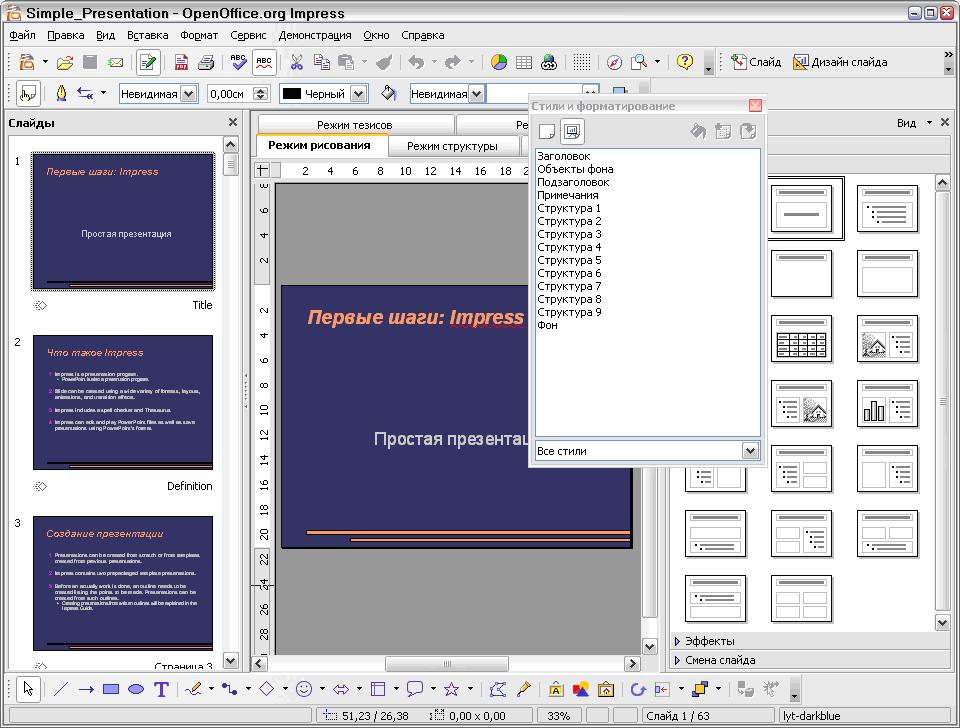Image resolution: width=960 pixels, height=728 pixels.
Task: Open the area fill style dropdown
Action: [476, 94]
